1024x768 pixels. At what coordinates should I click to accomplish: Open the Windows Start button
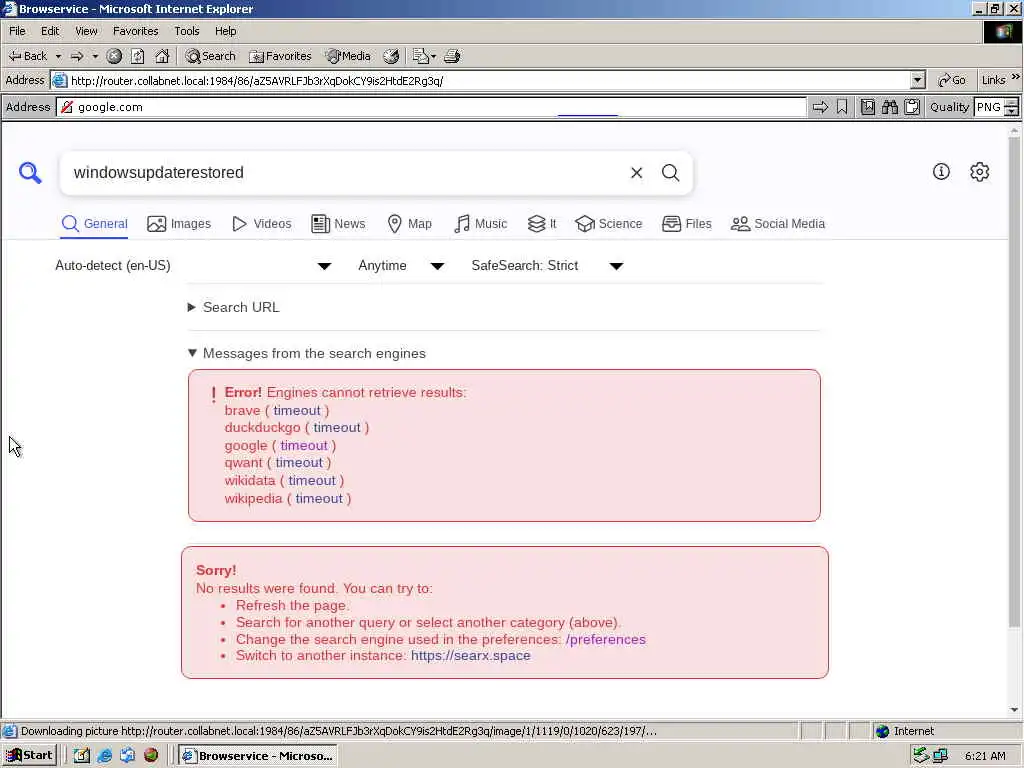[29, 756]
